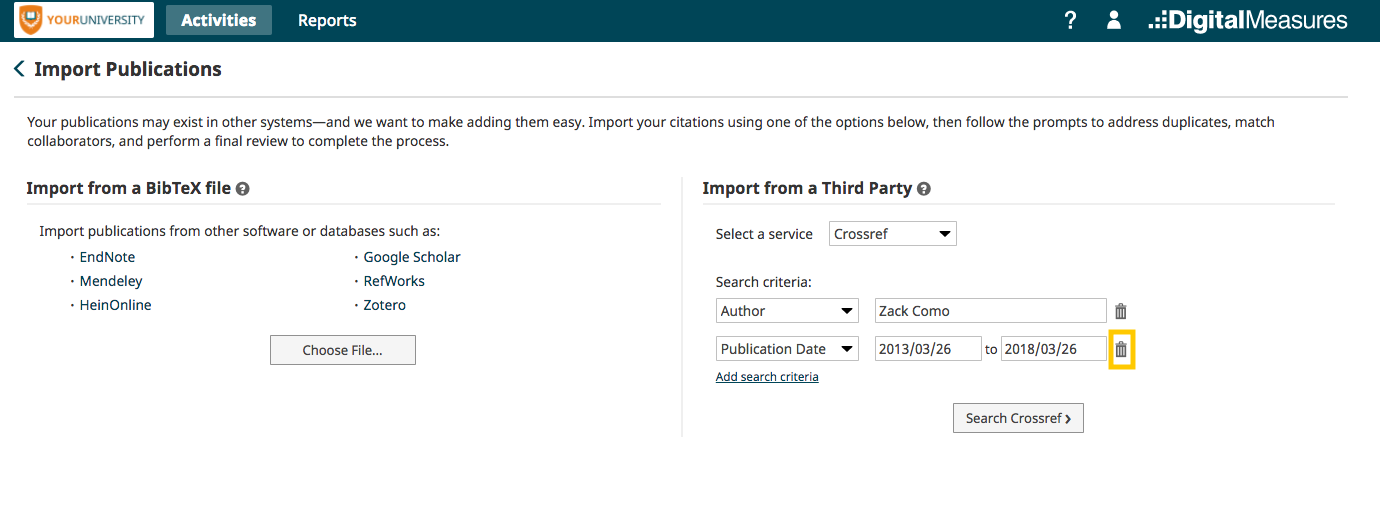The height and width of the screenshot is (514, 1380).
Task: Click the Add search criteria link
Action: click(x=767, y=377)
